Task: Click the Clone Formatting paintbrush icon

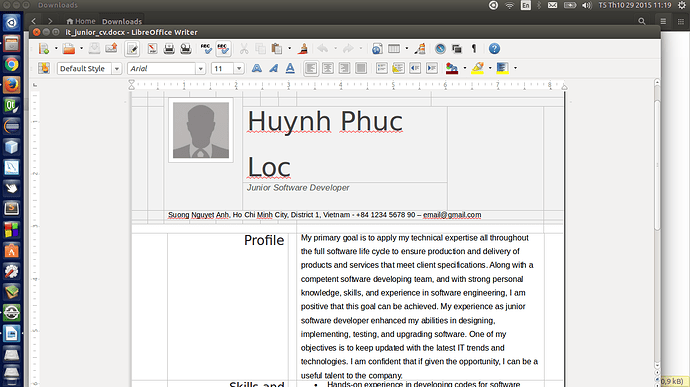Action: click(x=302, y=49)
